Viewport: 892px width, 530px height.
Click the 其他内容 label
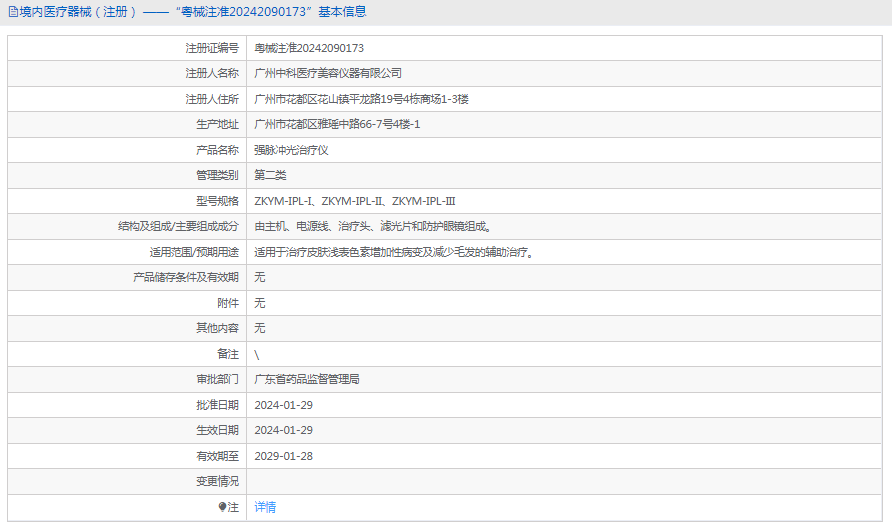click(x=217, y=328)
